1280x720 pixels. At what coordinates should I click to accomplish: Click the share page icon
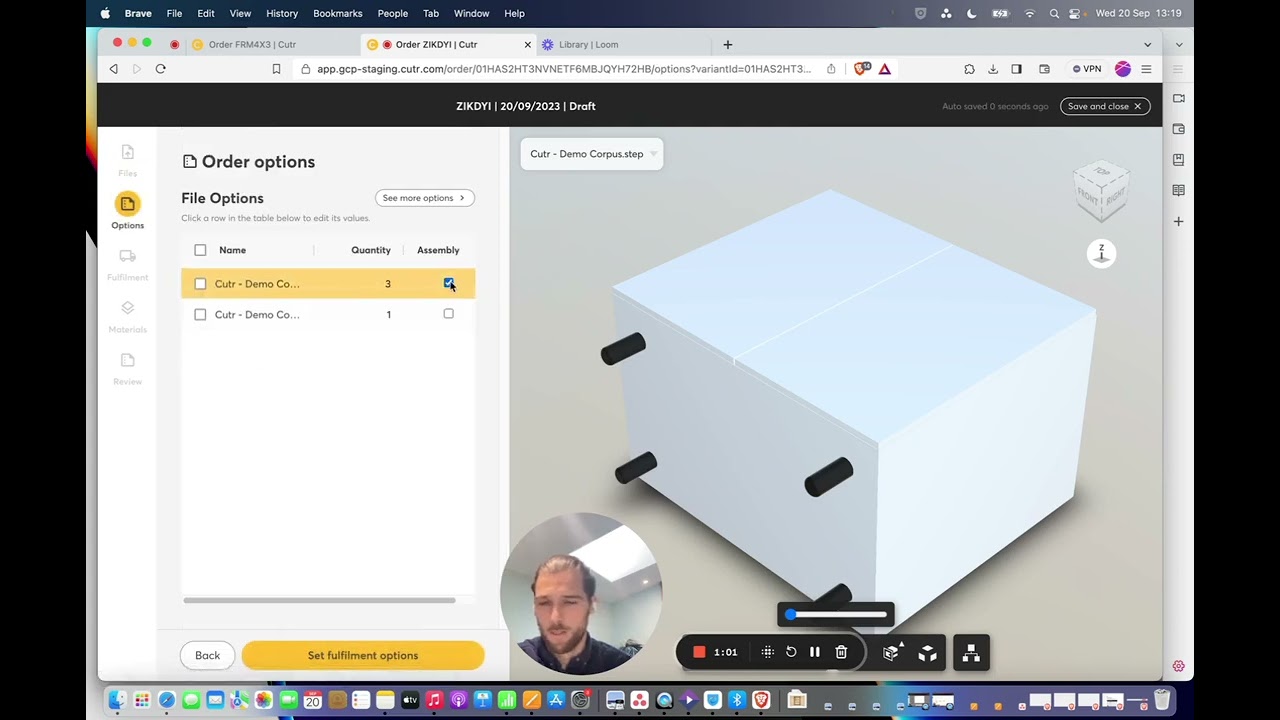click(x=831, y=69)
